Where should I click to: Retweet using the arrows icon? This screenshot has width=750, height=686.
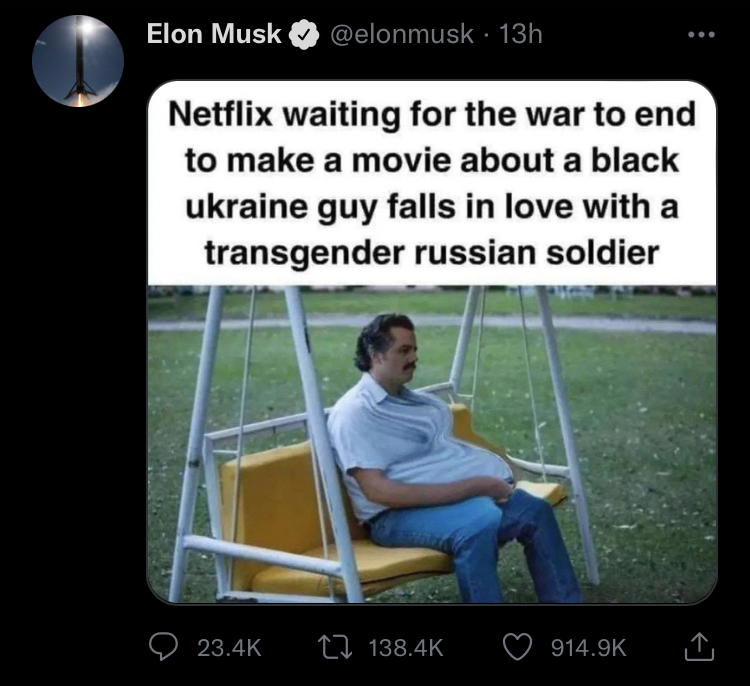tap(335, 647)
